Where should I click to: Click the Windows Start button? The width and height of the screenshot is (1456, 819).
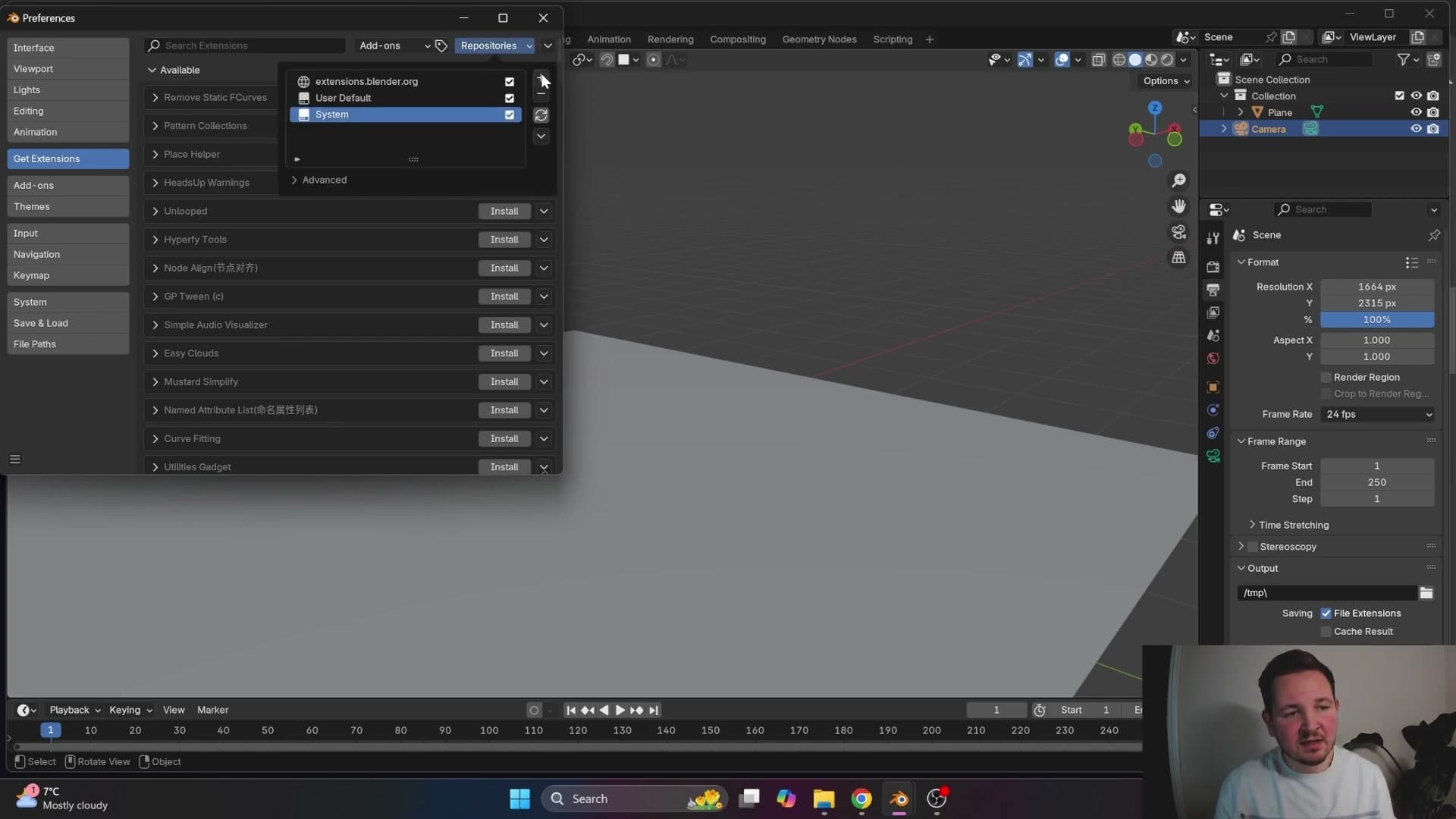(520, 799)
